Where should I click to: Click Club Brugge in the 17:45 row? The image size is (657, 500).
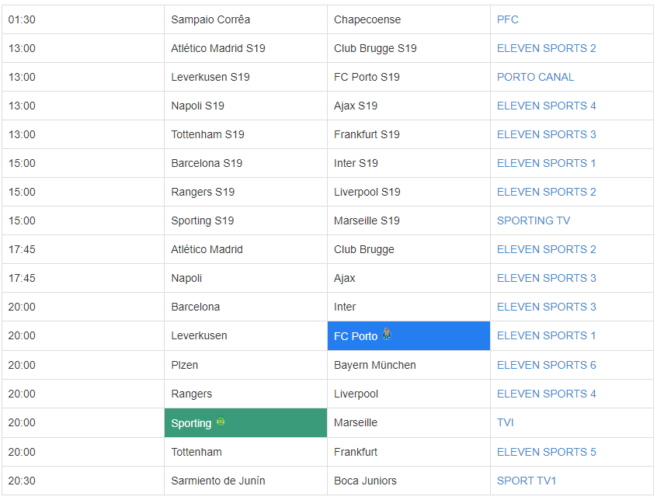click(x=409, y=249)
